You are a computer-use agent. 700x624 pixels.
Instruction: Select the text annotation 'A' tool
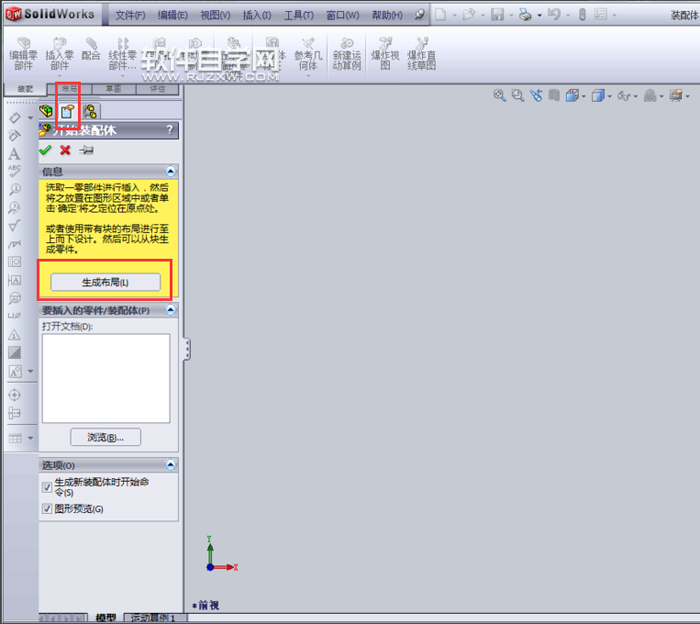(x=14, y=154)
